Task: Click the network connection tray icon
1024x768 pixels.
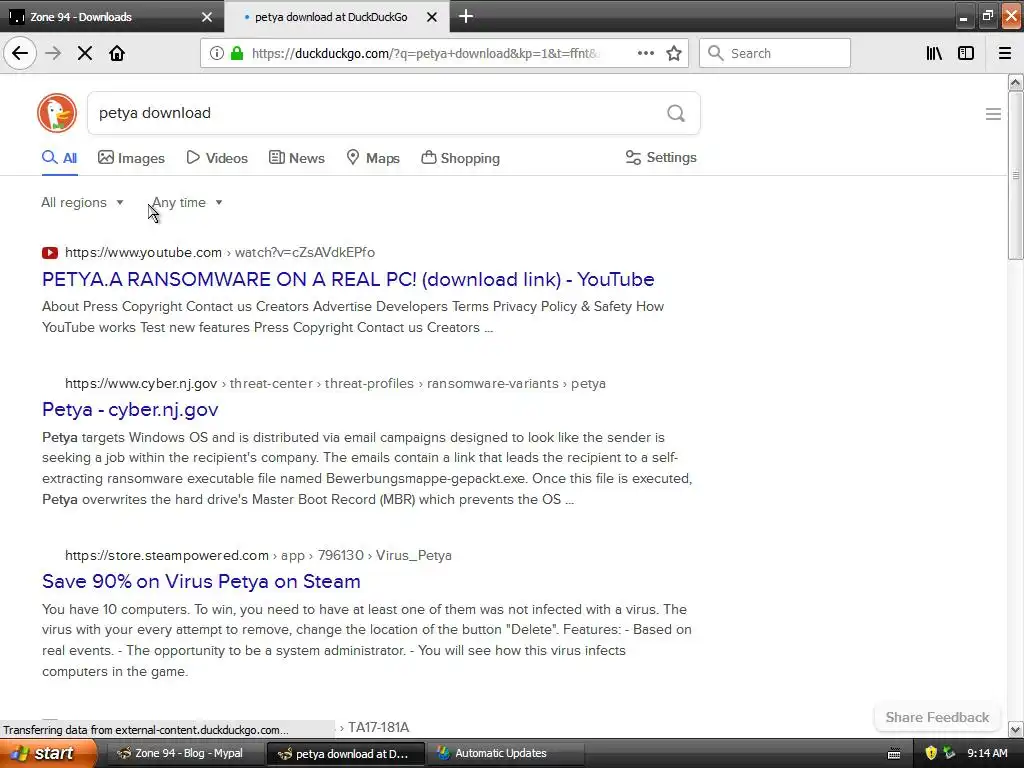Action: [x=949, y=753]
